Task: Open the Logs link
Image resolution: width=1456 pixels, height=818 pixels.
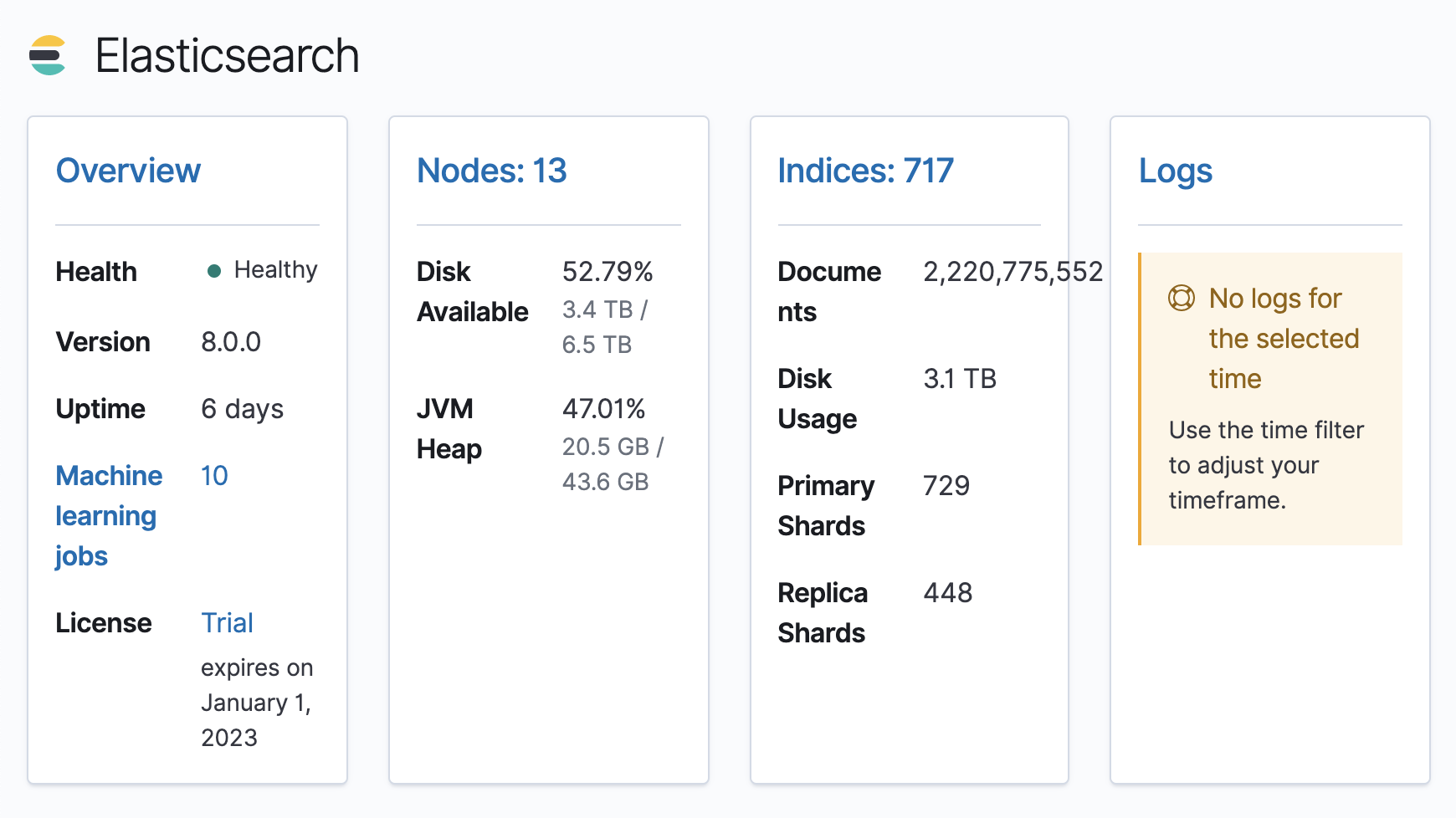Action: click(x=1176, y=171)
